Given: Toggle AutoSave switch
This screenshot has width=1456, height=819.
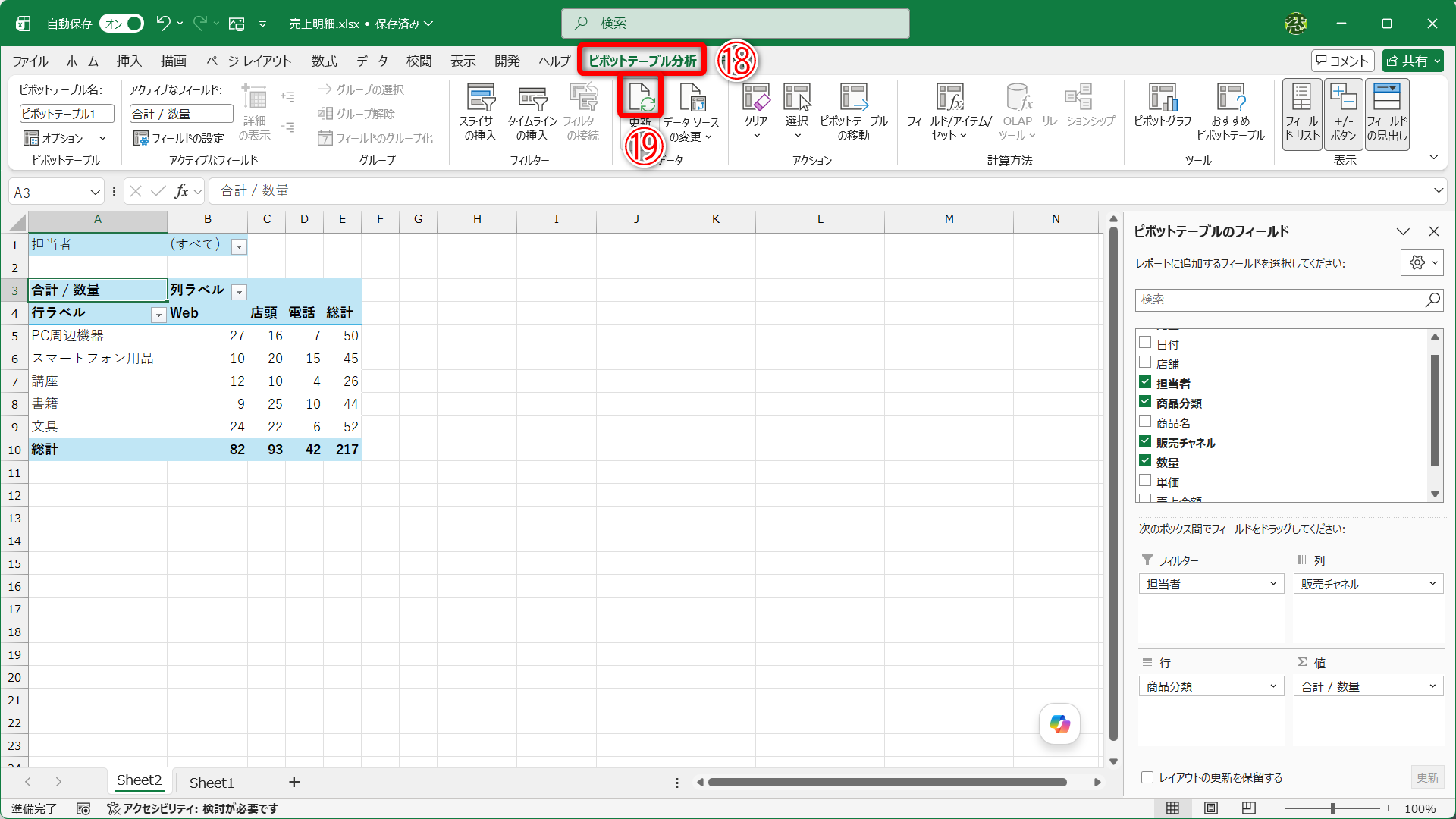Looking at the screenshot, I should (x=121, y=24).
